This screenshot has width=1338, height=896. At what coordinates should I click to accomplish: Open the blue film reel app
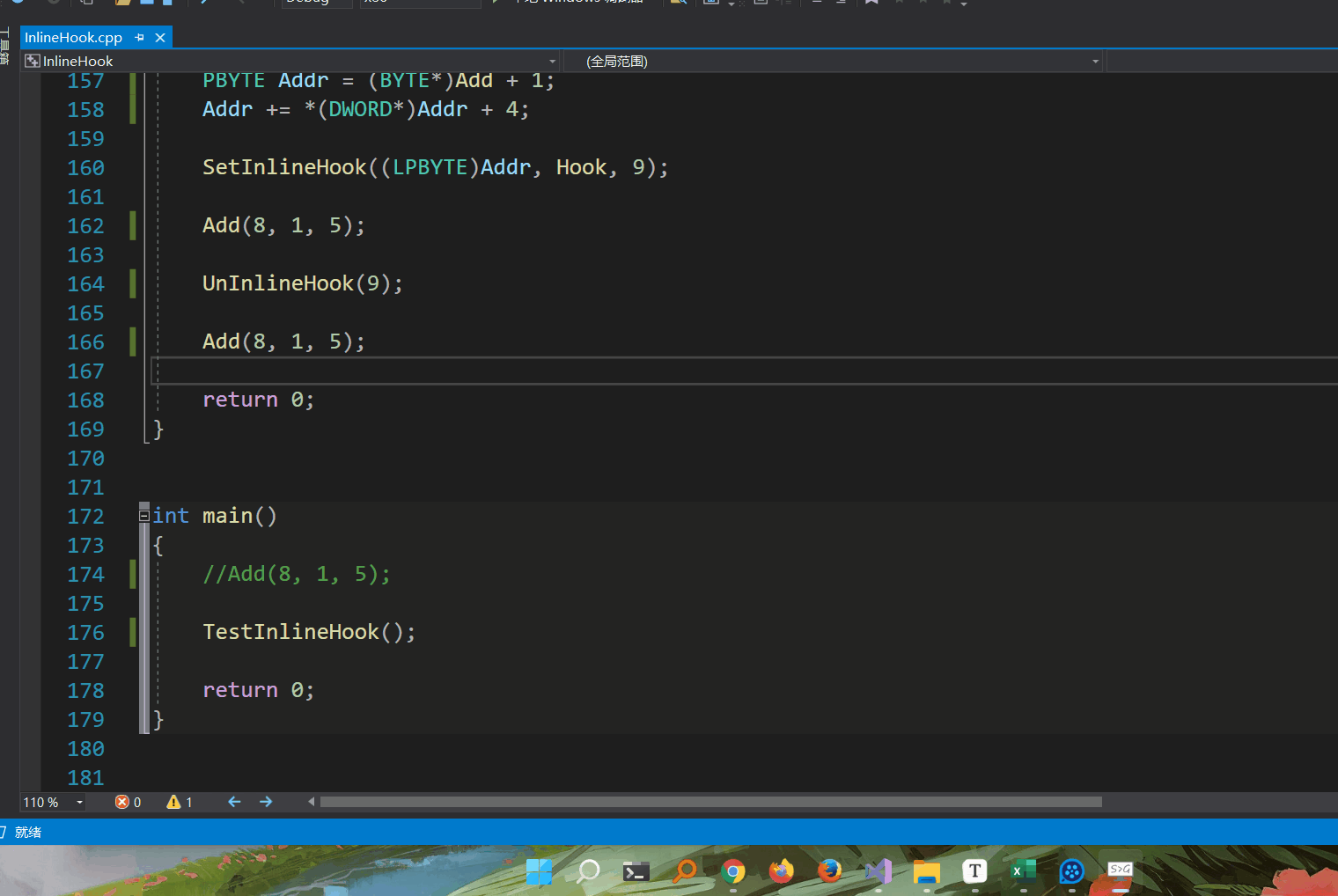(x=1071, y=871)
